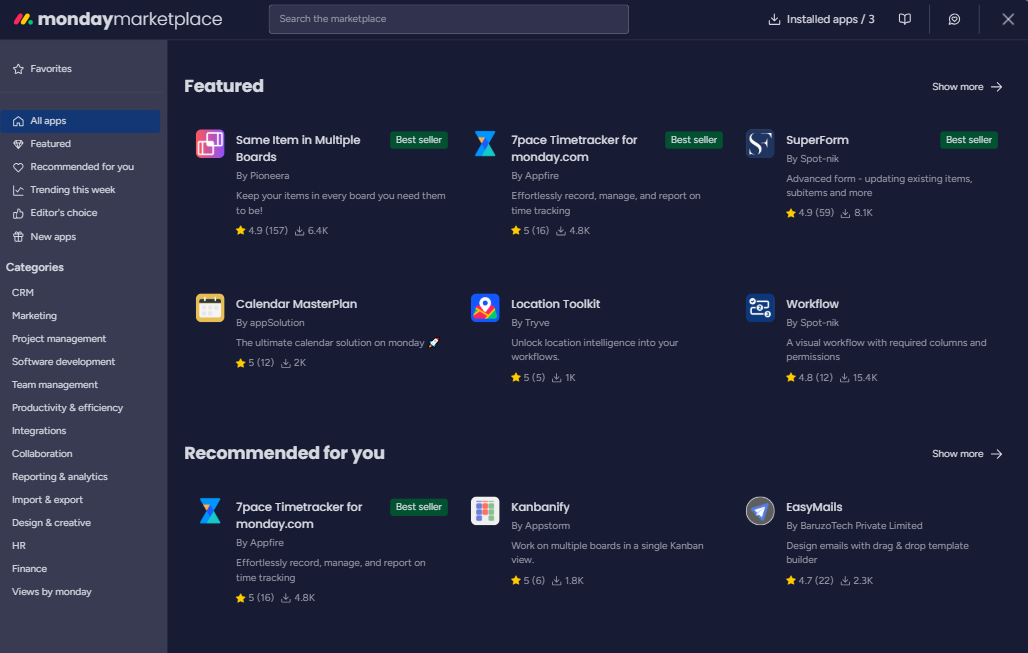Open the SuperForm app icon

pyautogui.click(x=760, y=144)
